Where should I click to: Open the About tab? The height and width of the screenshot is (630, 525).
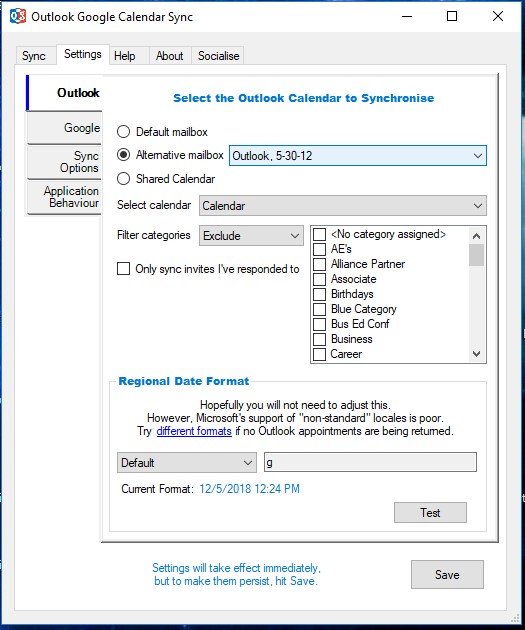[170, 56]
